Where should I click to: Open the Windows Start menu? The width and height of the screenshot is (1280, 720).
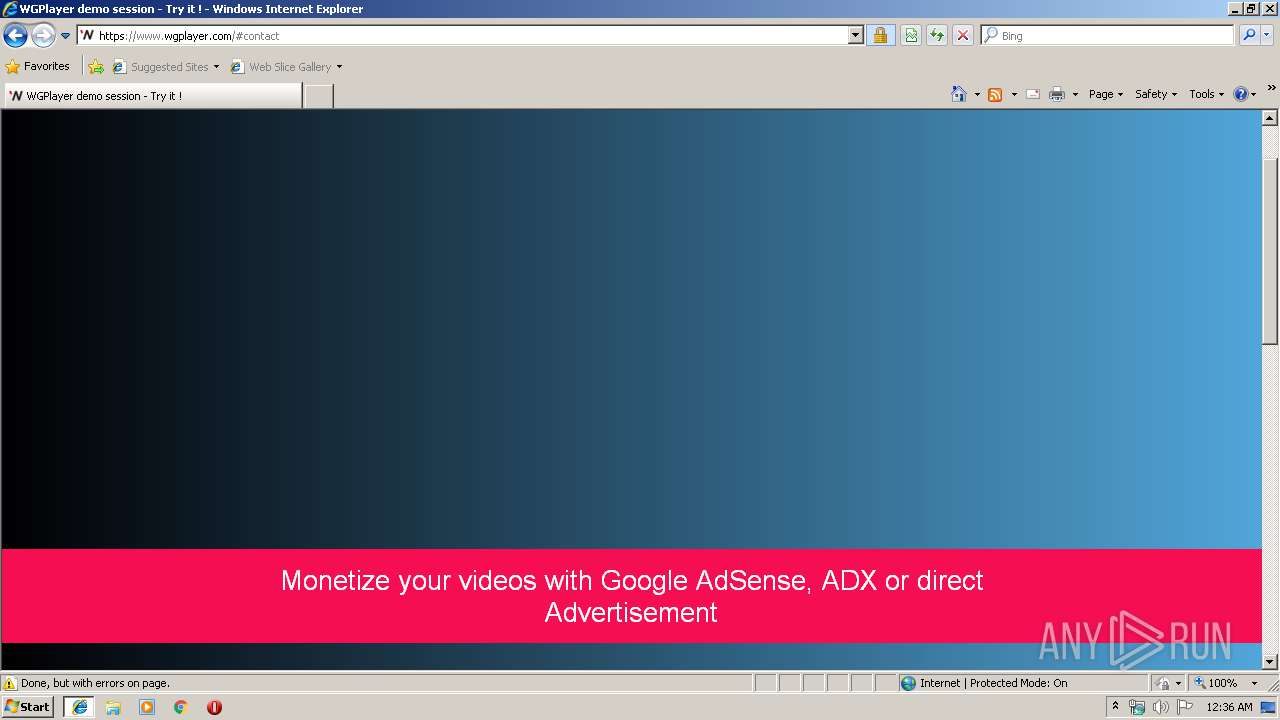tap(27, 706)
